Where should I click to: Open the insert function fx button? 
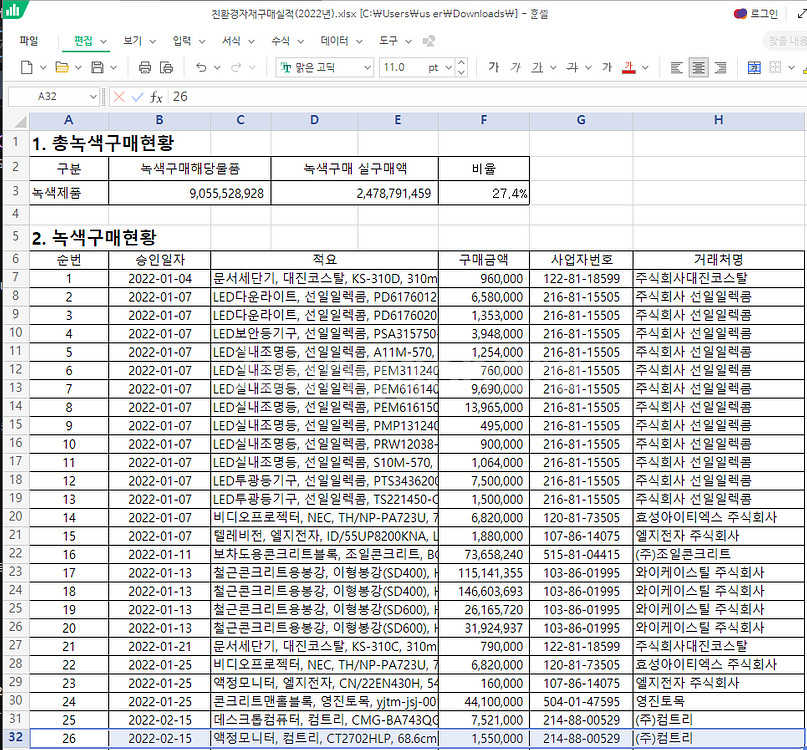(156, 97)
